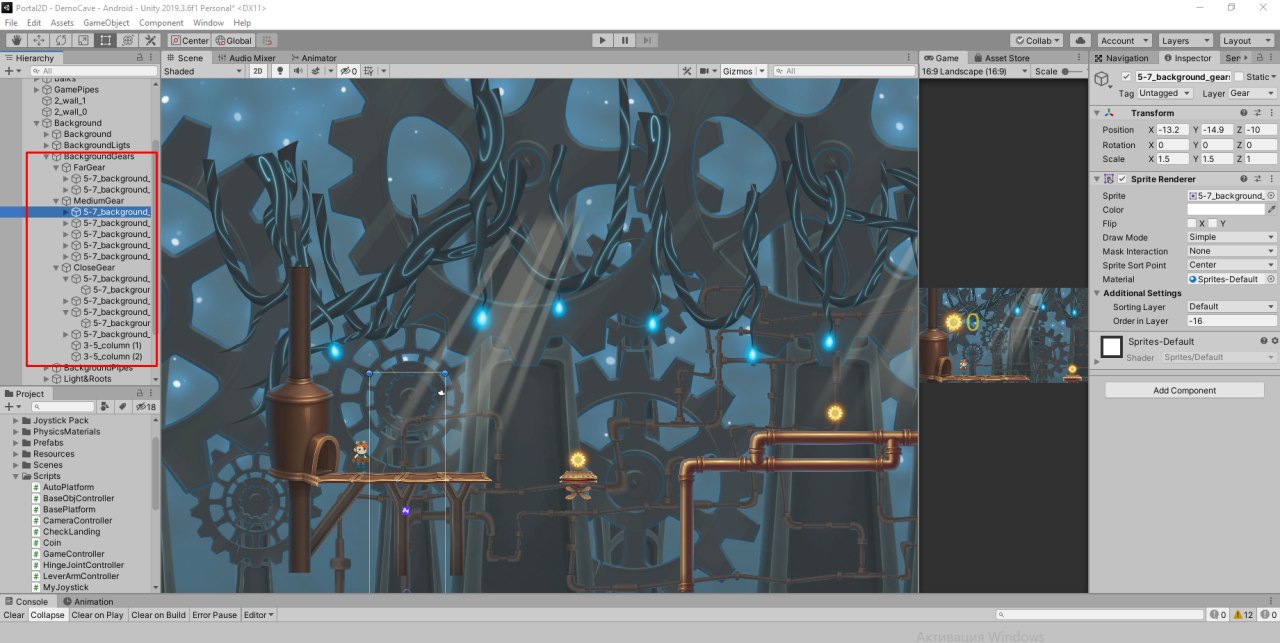Collapse the MediumGear tree node
Image resolution: width=1280 pixels, height=643 pixels.
[57, 201]
